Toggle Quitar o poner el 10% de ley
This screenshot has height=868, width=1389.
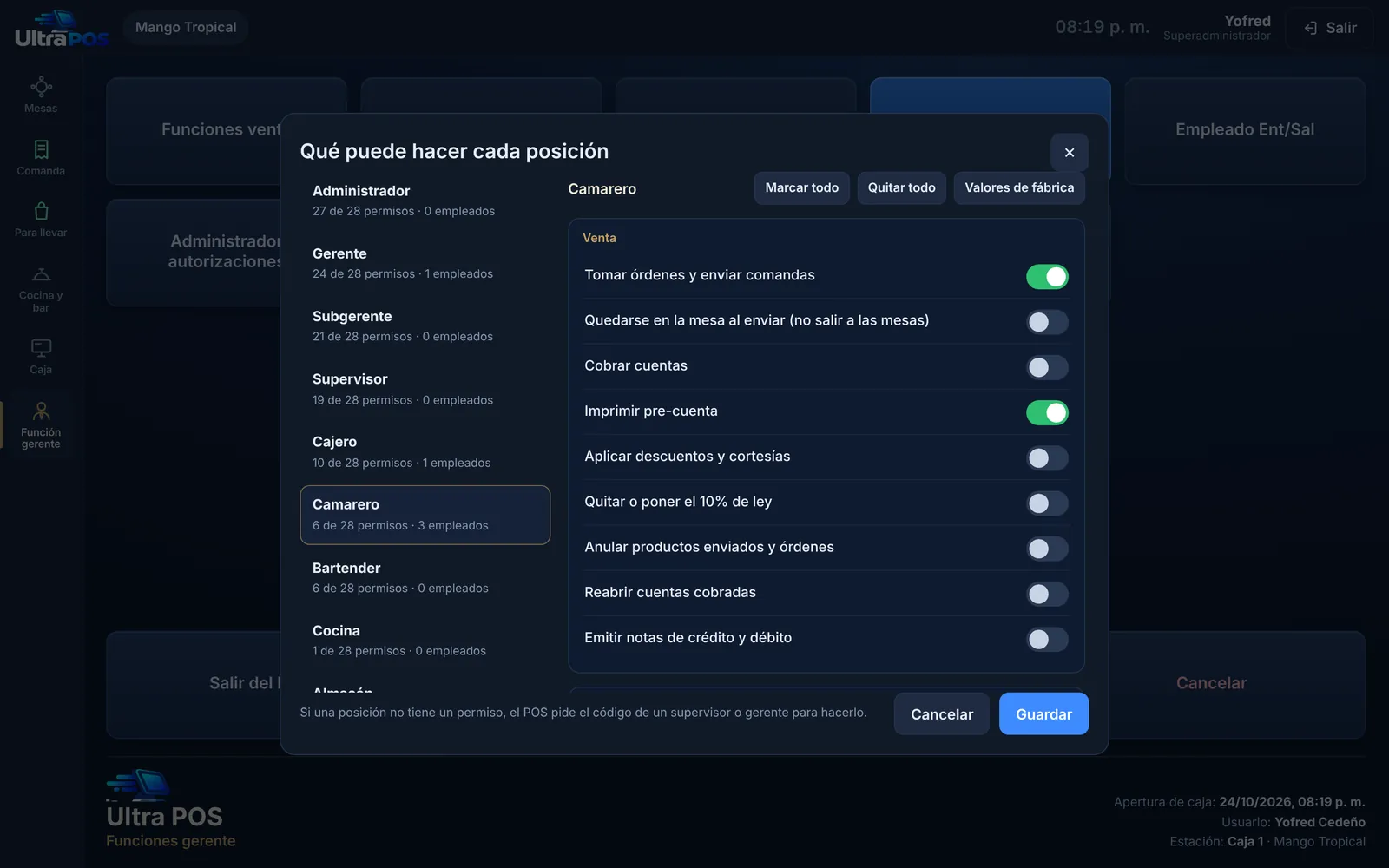[1047, 503]
